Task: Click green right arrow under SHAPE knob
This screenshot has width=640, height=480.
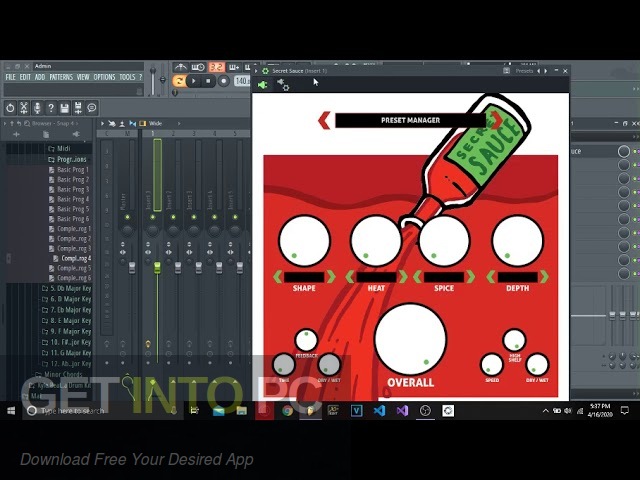Action: pyautogui.click(x=331, y=277)
